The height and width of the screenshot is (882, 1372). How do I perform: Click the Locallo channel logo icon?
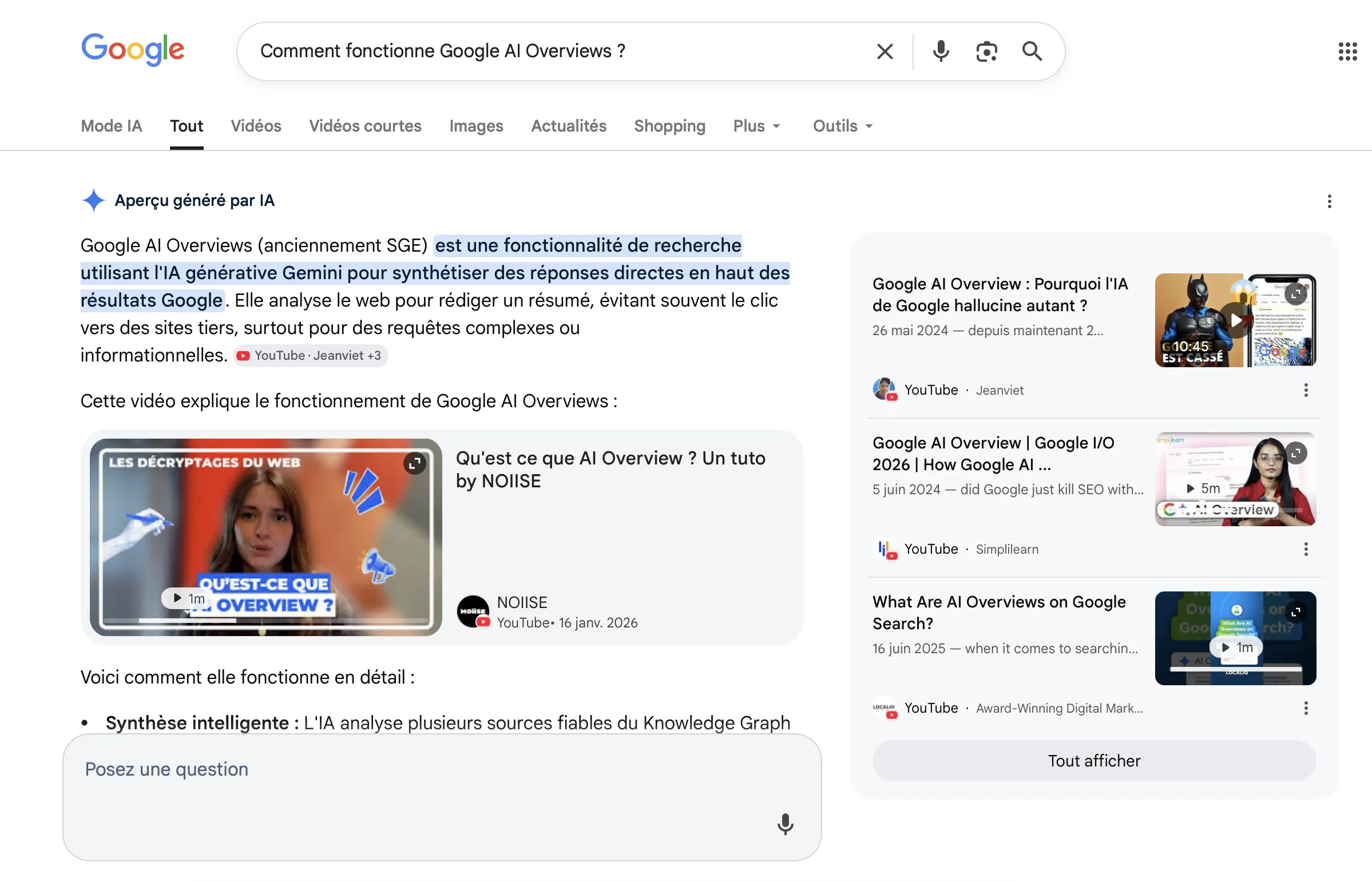click(885, 708)
